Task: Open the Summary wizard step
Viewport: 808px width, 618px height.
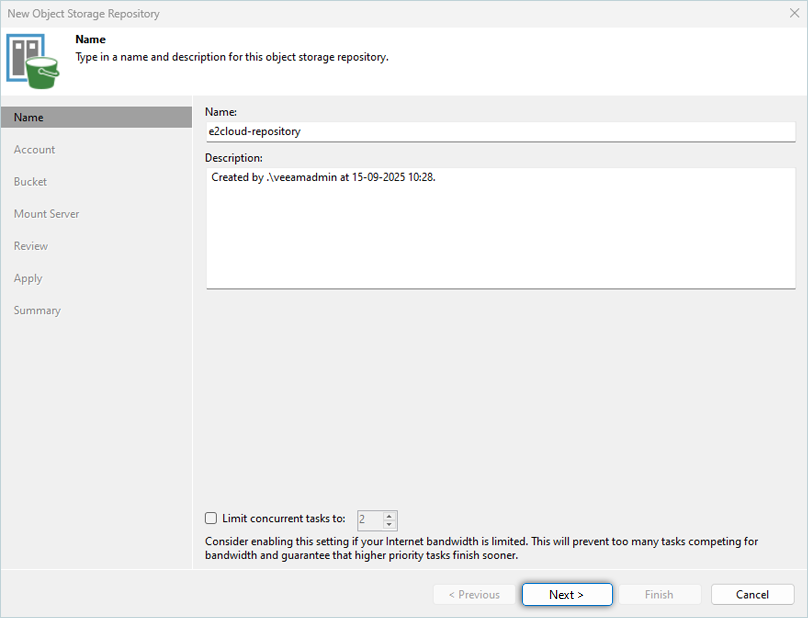Action: 37,310
